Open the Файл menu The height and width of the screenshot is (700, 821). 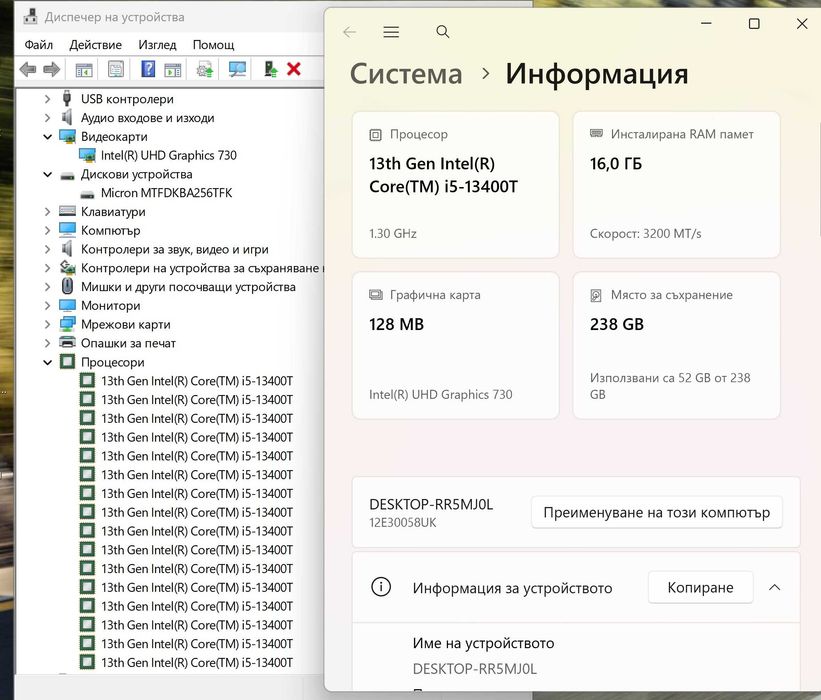click(39, 45)
